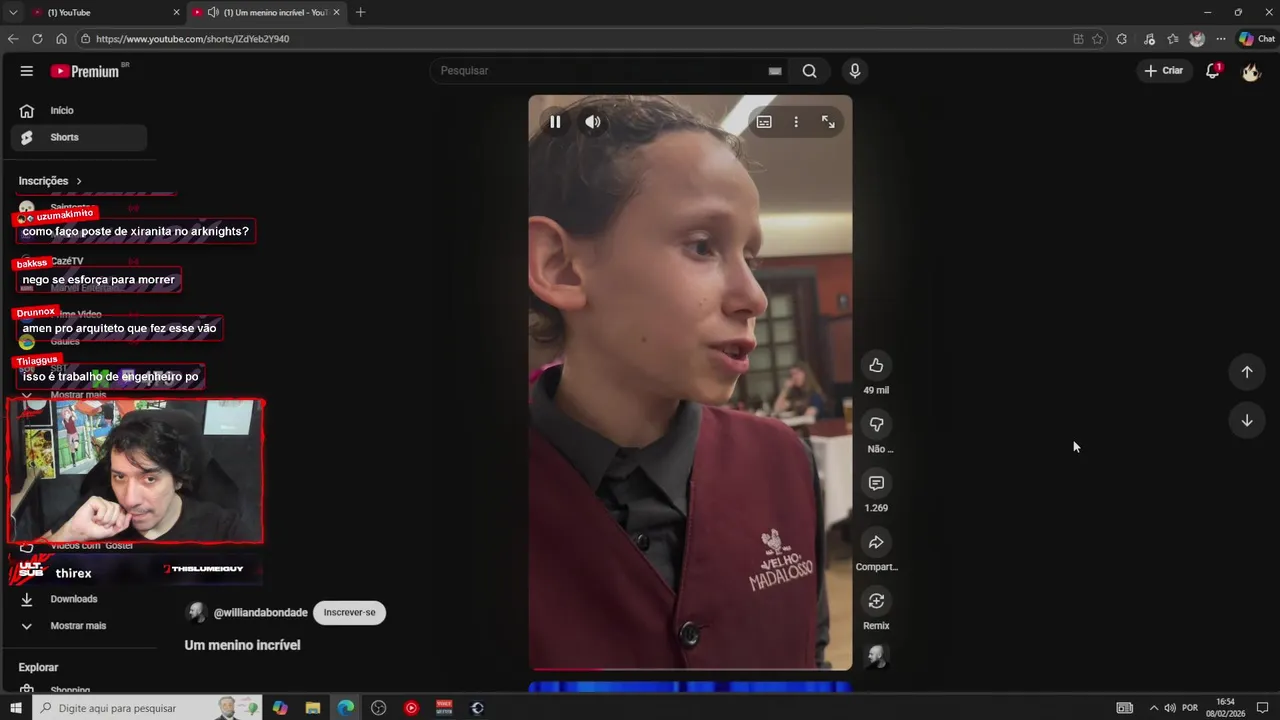Expand the Short to fullscreen

[x=828, y=122]
